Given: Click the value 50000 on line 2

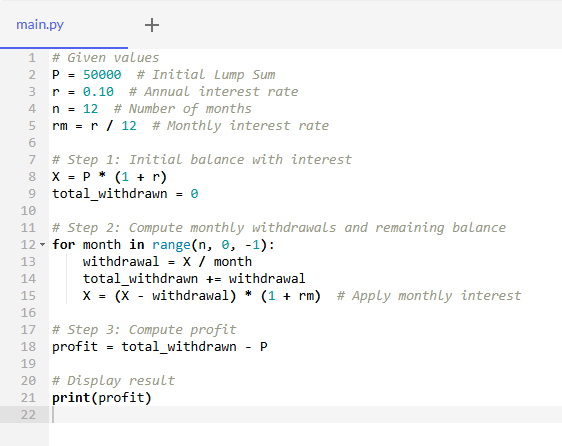Looking at the screenshot, I should coord(102,75).
